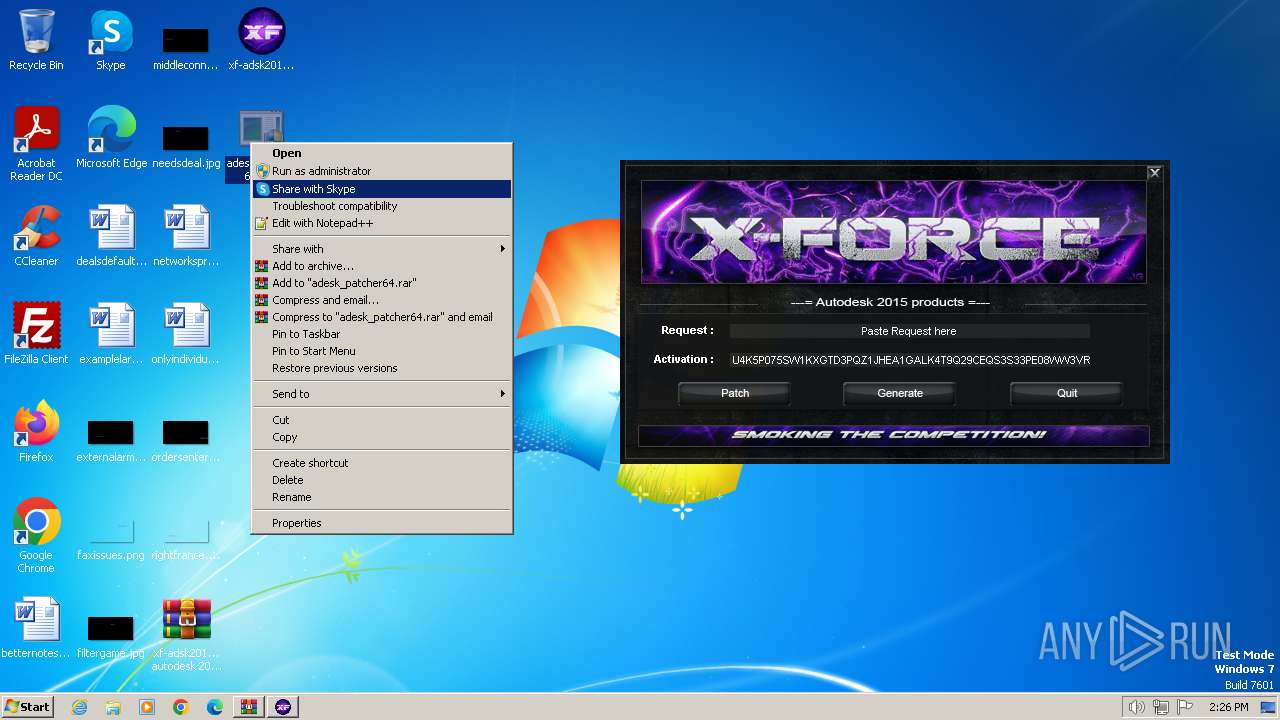Select the examplelar Word document icon
The width and height of the screenshot is (1280, 720).
click(111, 334)
